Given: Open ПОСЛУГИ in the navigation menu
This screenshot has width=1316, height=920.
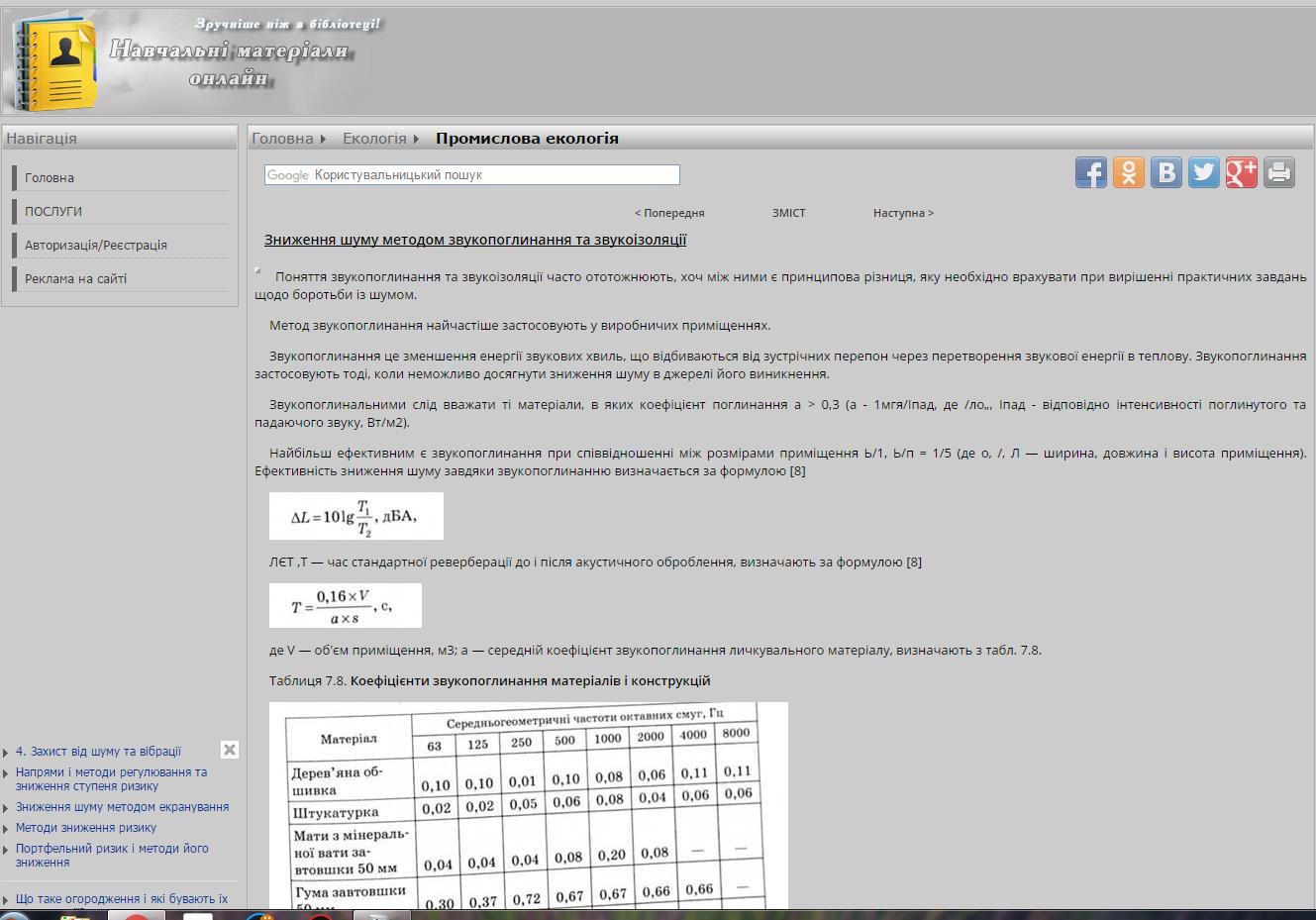Looking at the screenshot, I should click(x=53, y=212).
